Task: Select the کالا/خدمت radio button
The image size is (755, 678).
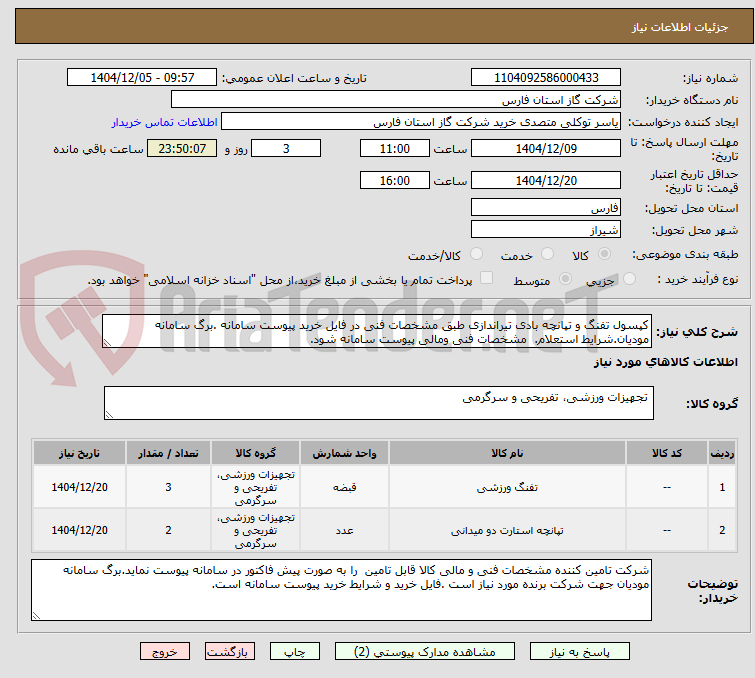Action: click(476, 254)
